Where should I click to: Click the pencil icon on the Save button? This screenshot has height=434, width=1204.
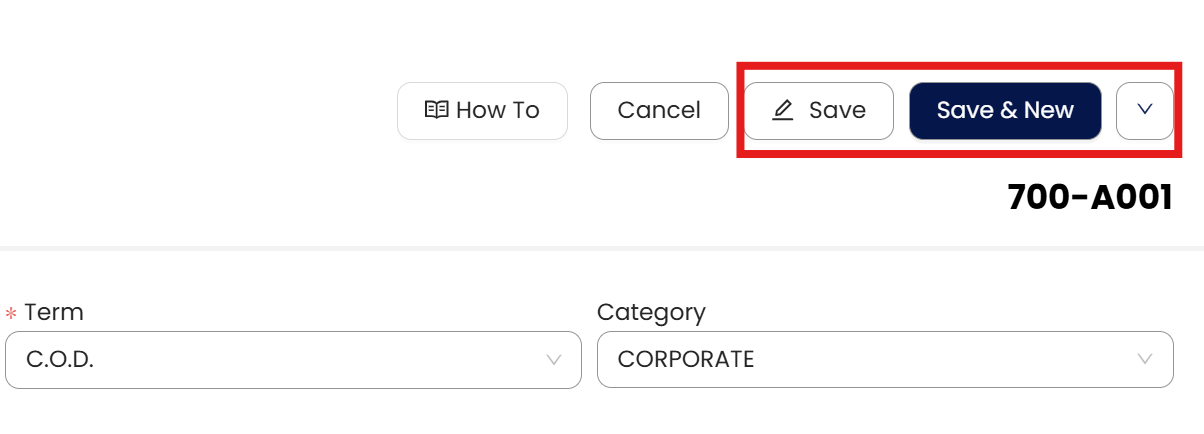783,111
